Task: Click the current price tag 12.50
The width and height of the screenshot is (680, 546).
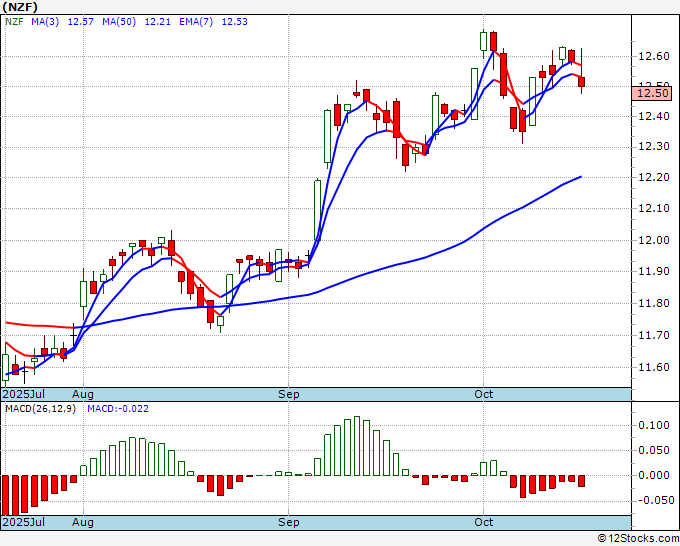Action: [652, 93]
